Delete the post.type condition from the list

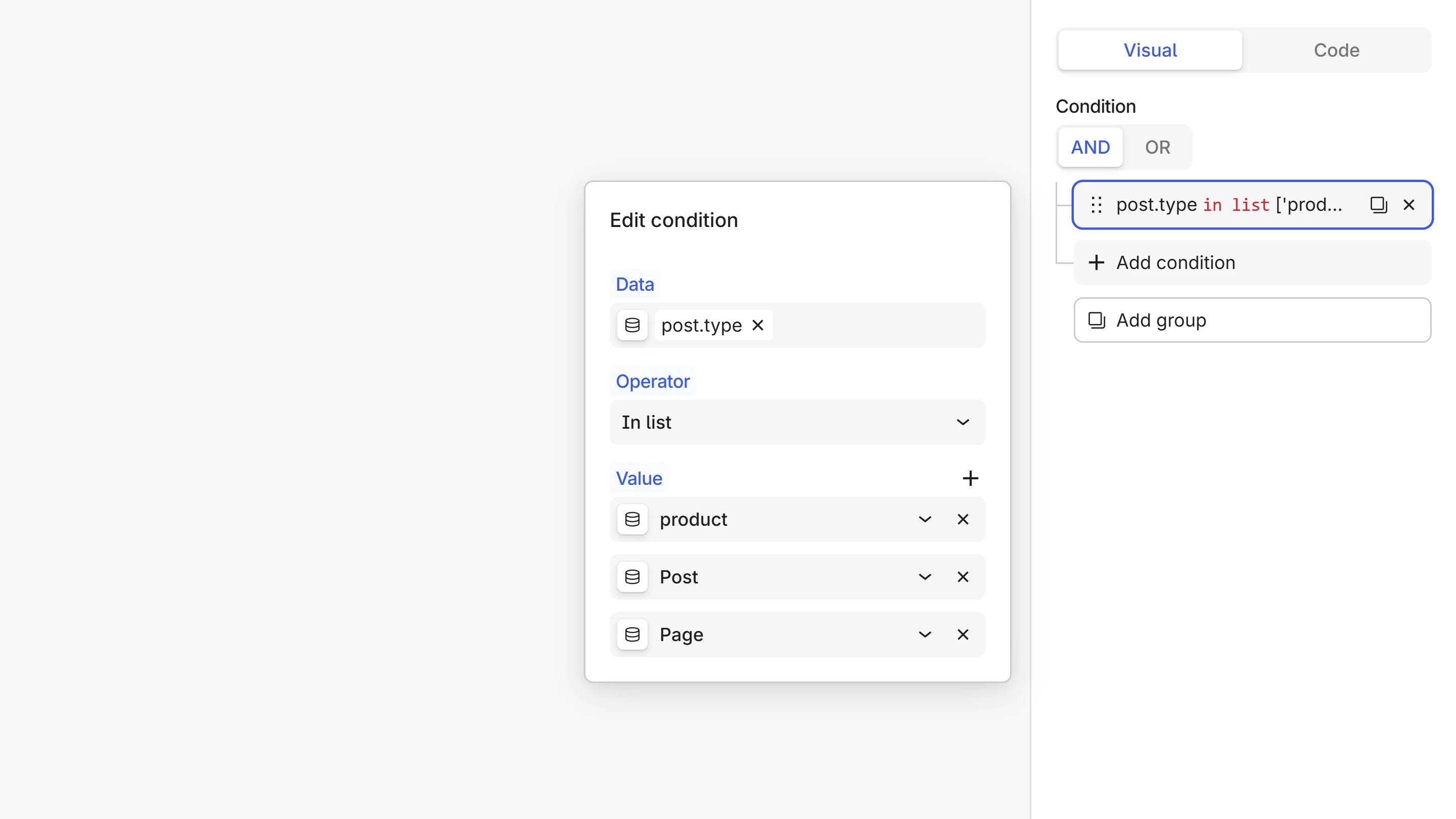click(x=1408, y=205)
